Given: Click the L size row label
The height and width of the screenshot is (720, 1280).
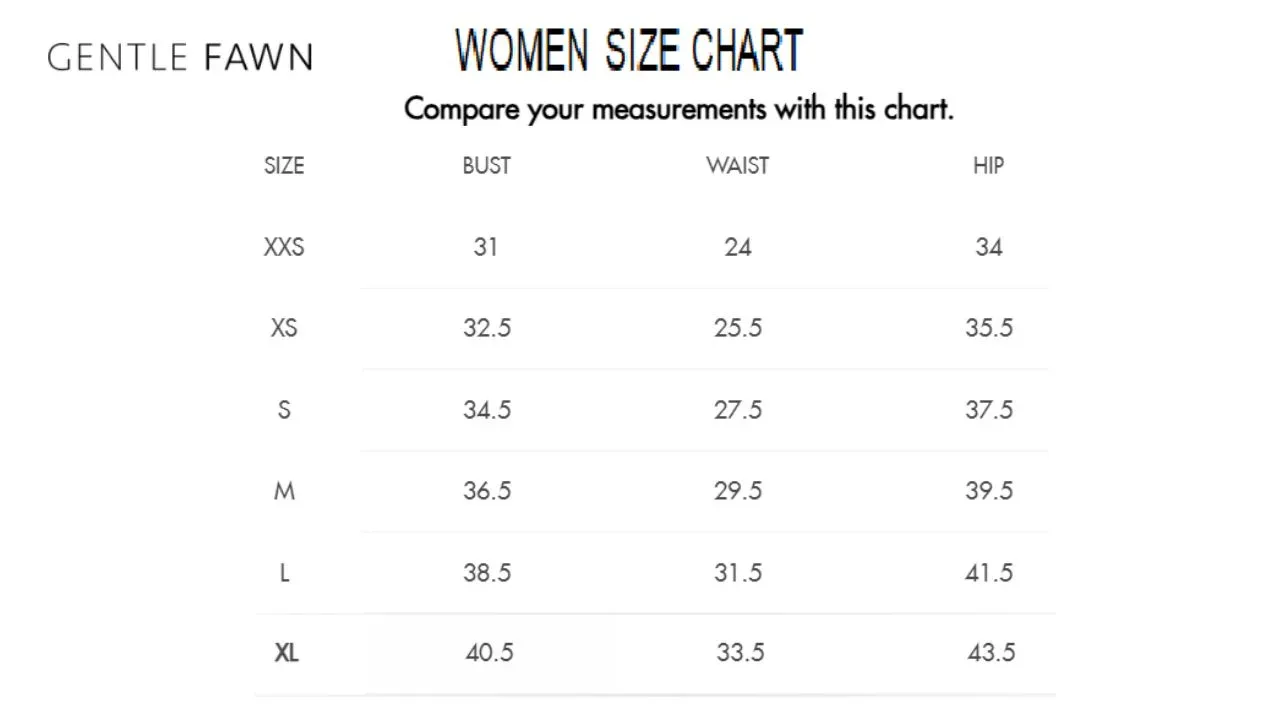Looking at the screenshot, I should 285,573.
